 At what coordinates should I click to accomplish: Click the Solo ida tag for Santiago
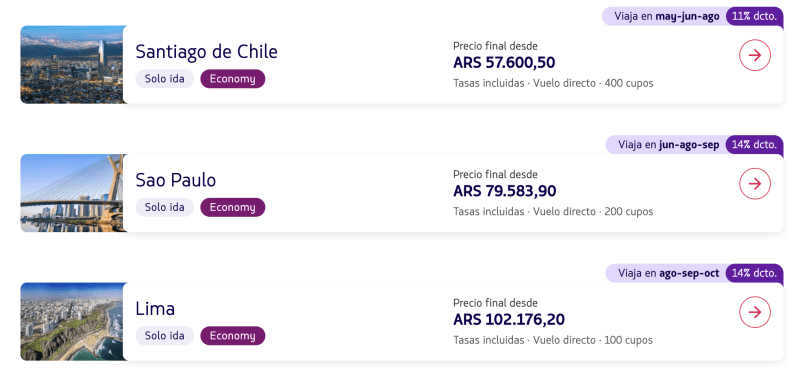[164, 79]
